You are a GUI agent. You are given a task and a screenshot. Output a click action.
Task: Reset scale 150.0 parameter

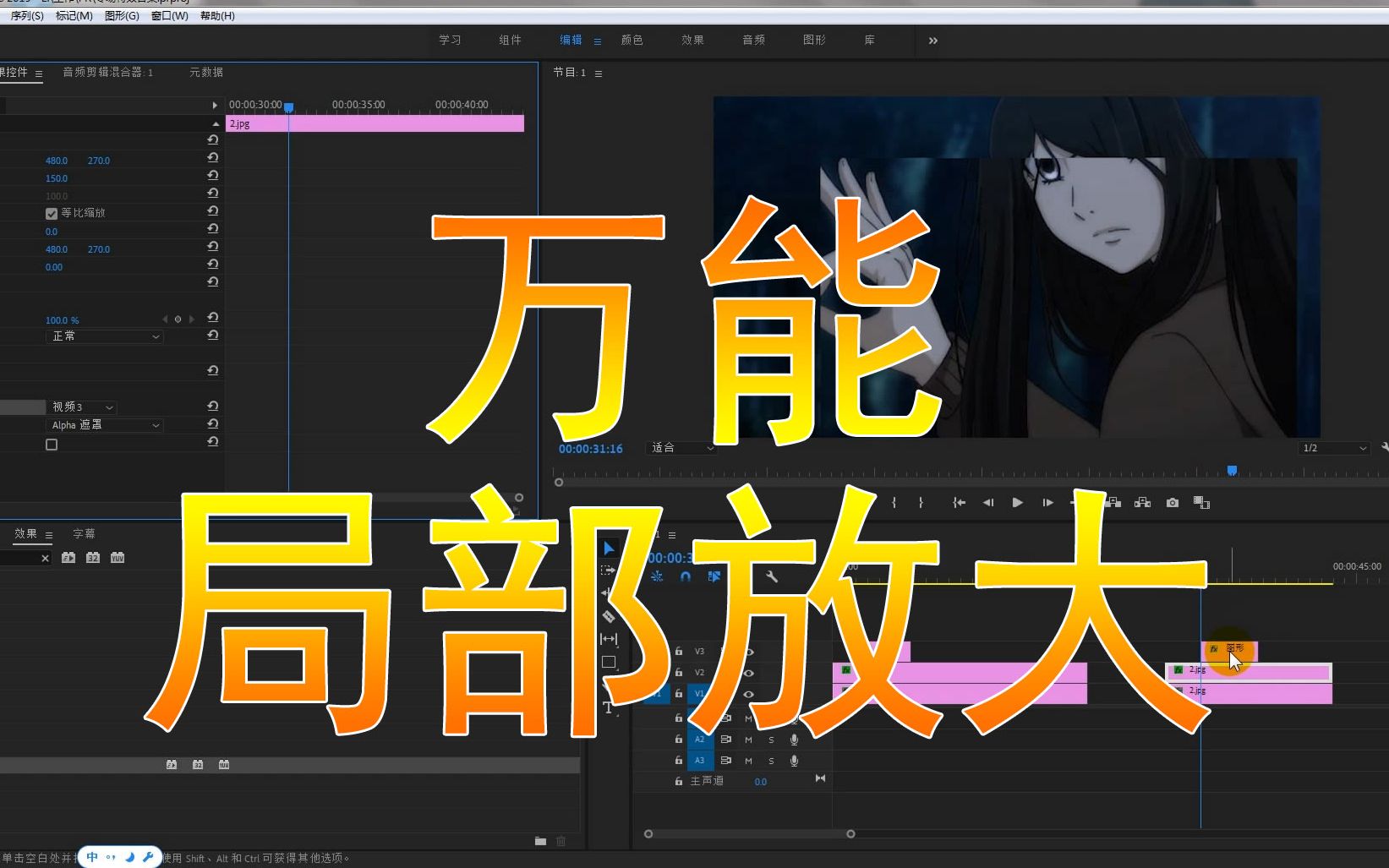coord(213,175)
